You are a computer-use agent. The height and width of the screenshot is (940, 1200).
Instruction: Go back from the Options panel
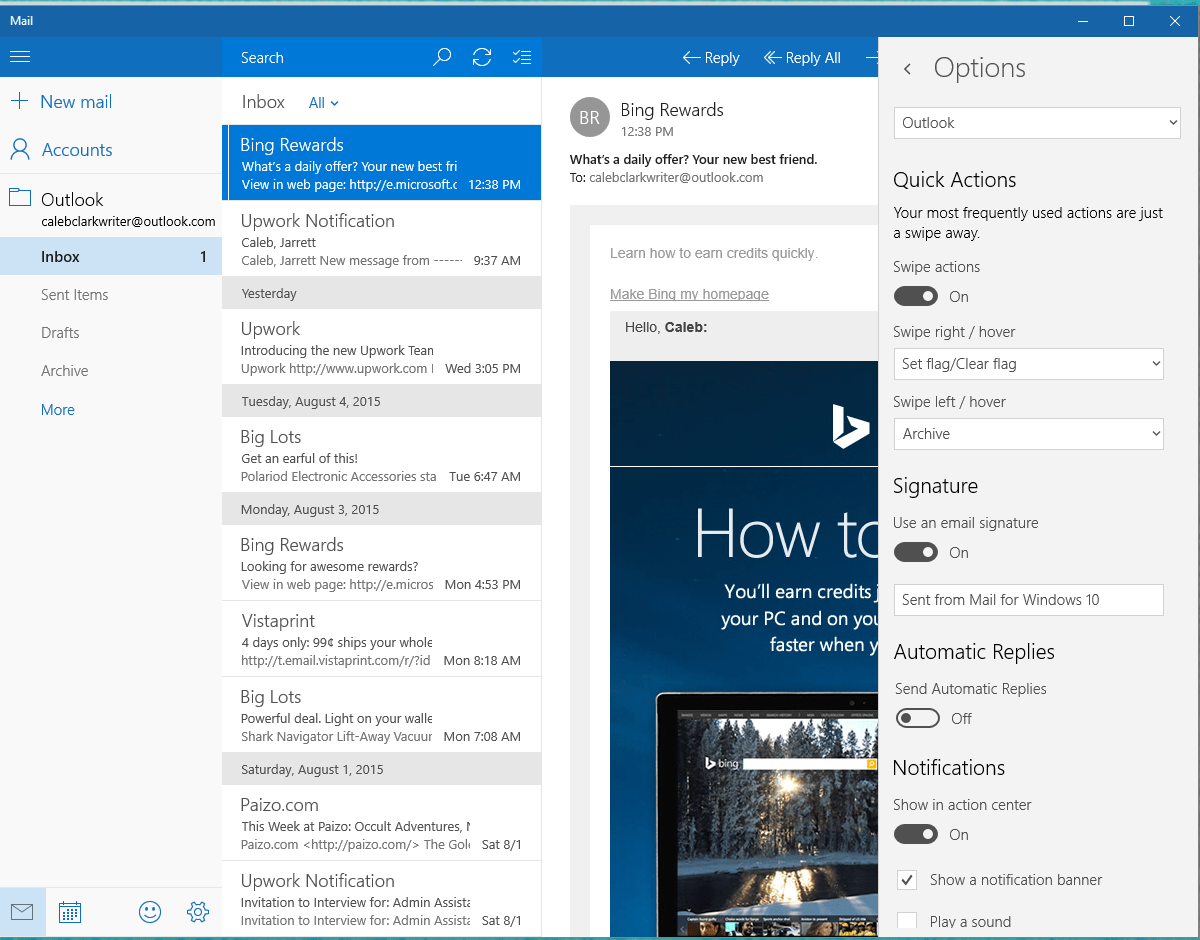tap(907, 69)
